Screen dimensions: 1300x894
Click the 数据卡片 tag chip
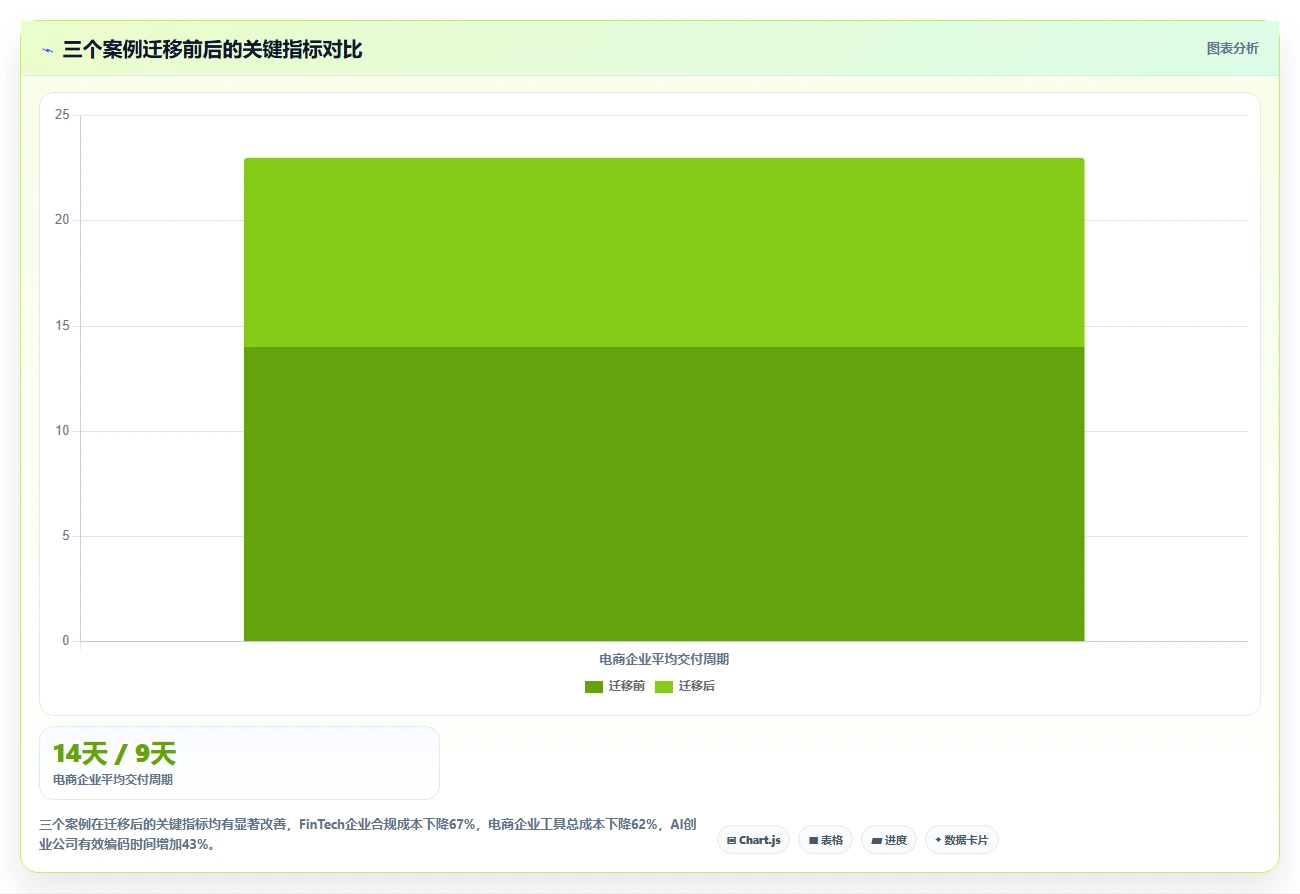pyautogui.click(x=961, y=840)
